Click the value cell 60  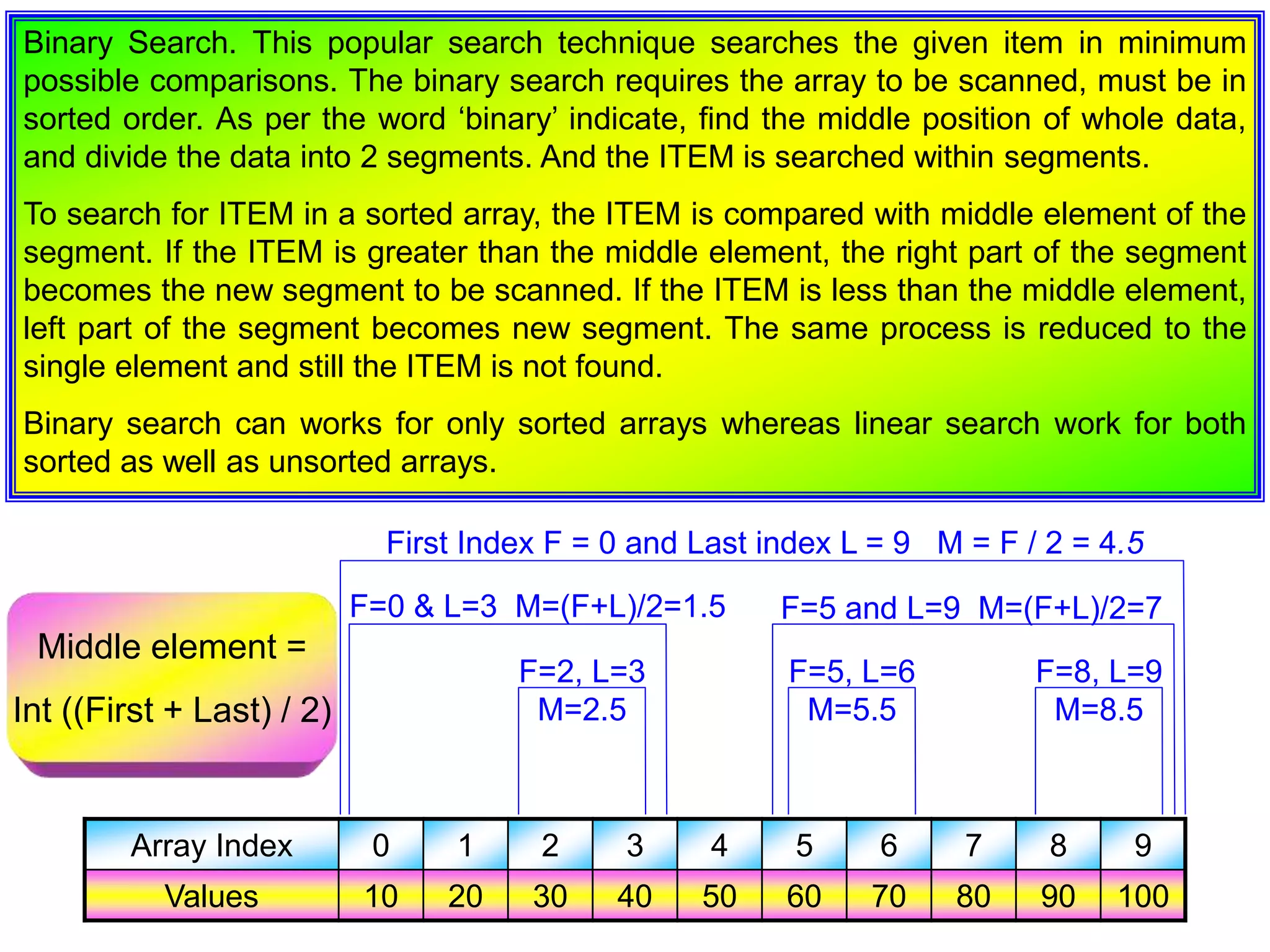point(804,896)
